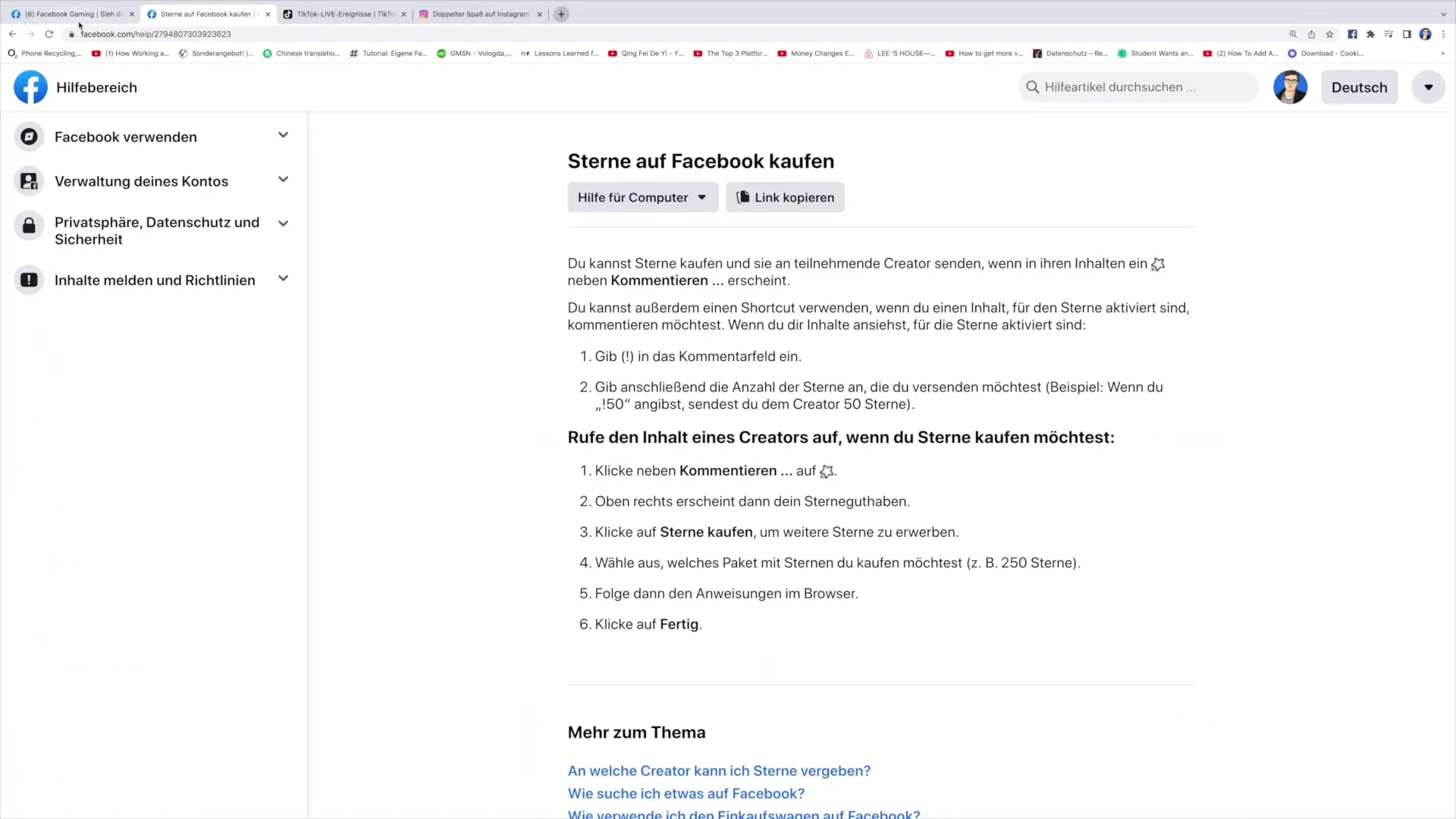Viewport: 1456px width, 819px height.
Task: Click the Deutsch language button
Action: pos(1359,87)
